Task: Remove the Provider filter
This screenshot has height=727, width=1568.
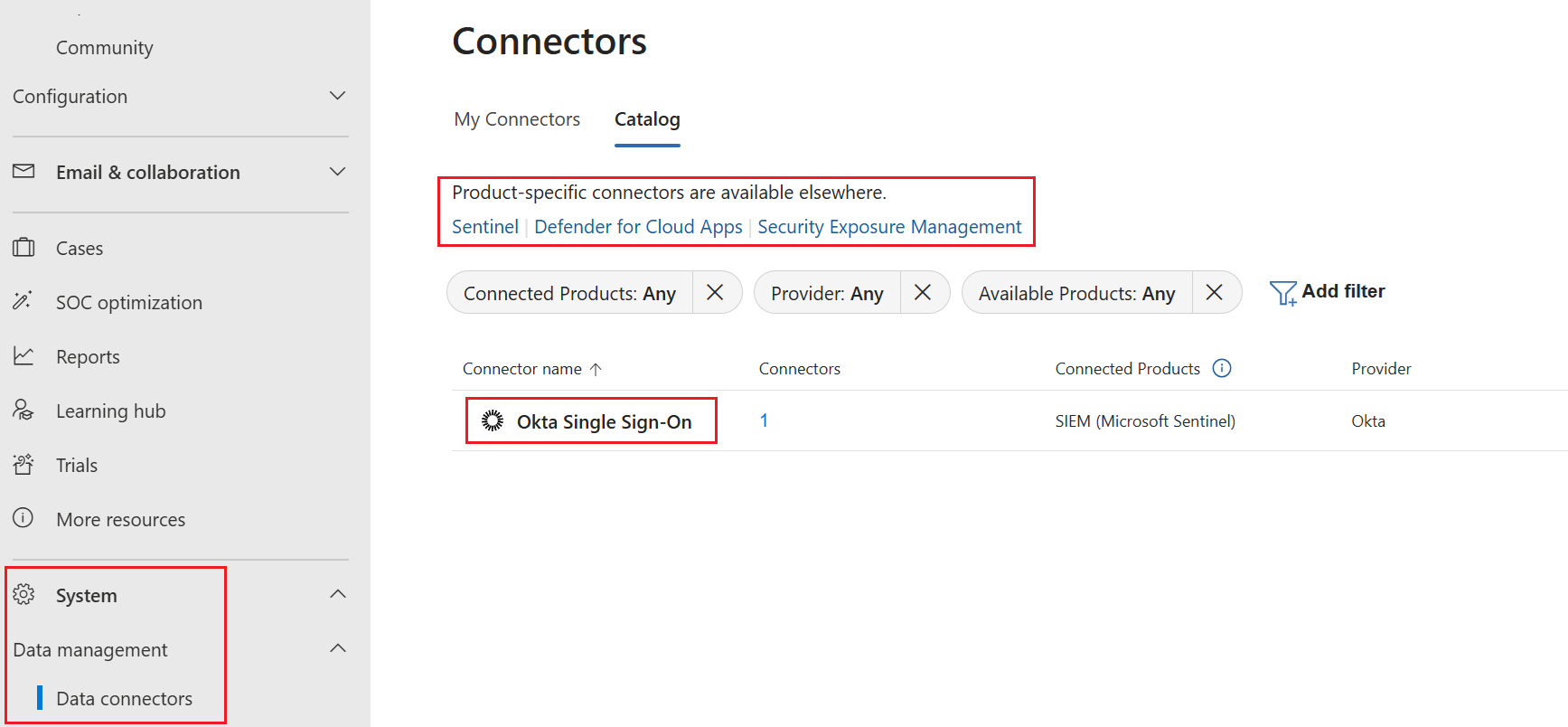Action: tap(923, 292)
